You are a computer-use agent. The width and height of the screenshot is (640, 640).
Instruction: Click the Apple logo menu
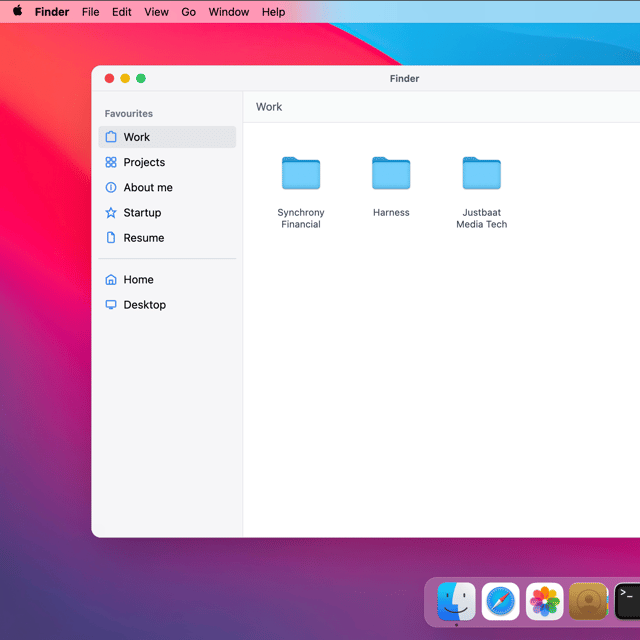[18, 11]
